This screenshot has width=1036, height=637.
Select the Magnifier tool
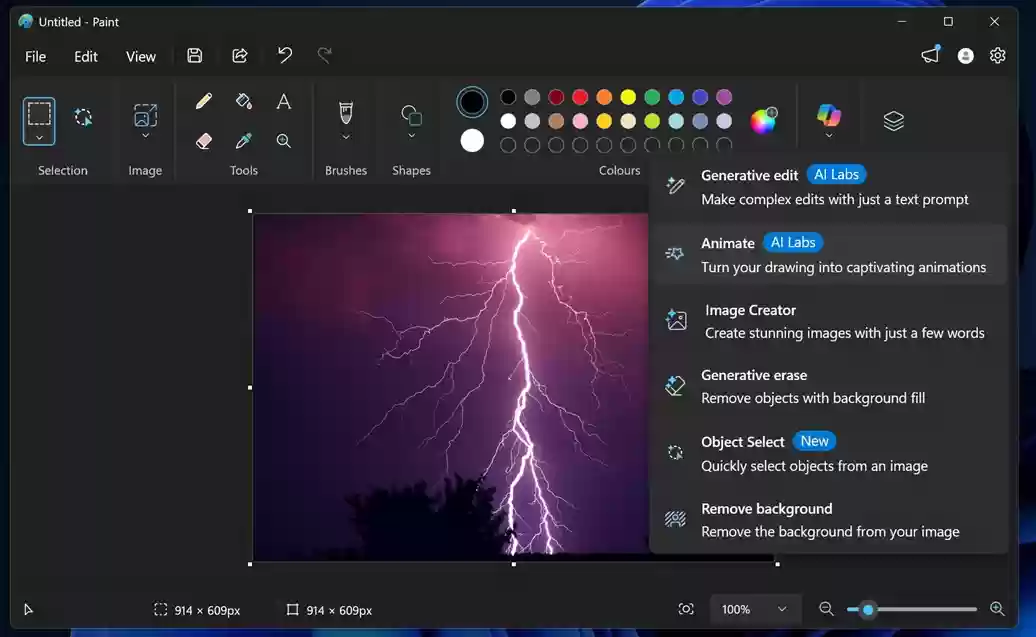point(283,140)
